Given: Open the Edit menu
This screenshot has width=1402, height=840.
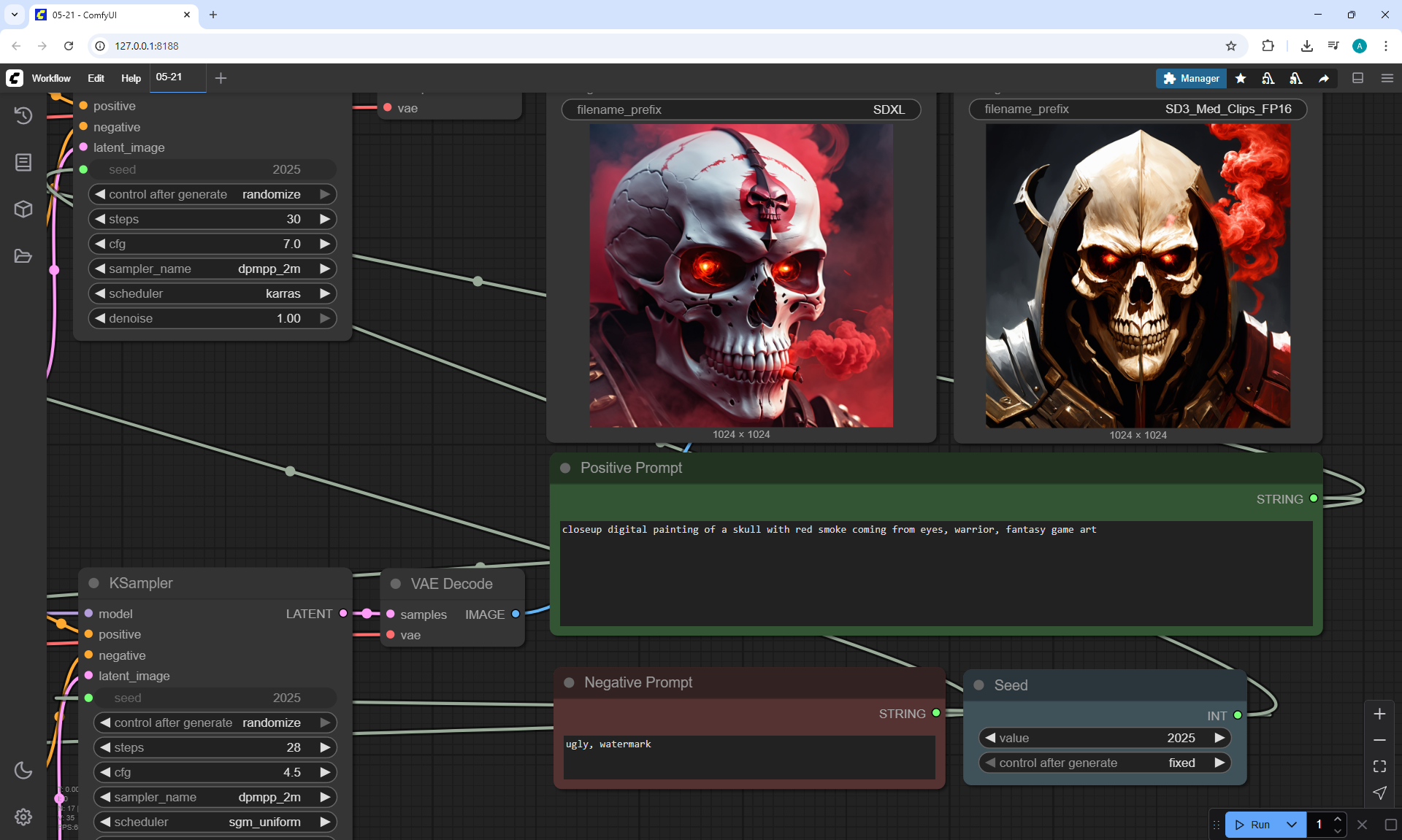Looking at the screenshot, I should point(96,78).
